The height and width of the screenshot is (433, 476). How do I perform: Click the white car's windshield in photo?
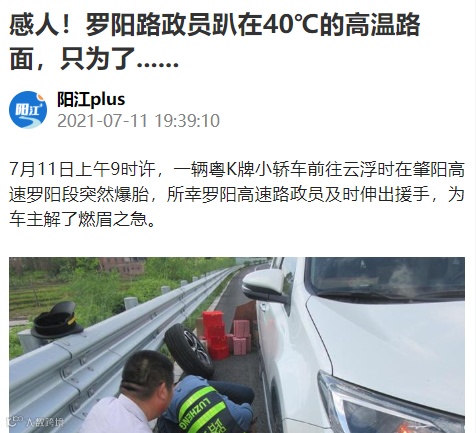click(387, 278)
